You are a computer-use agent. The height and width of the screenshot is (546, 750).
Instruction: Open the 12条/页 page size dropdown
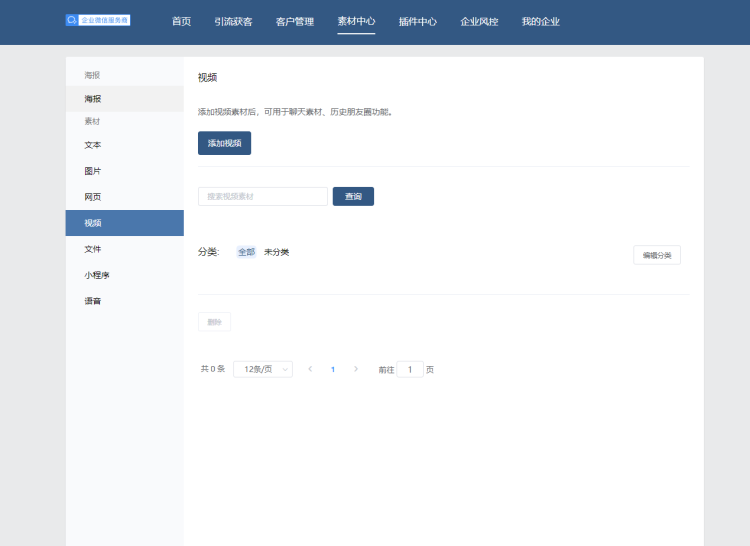[263, 369]
